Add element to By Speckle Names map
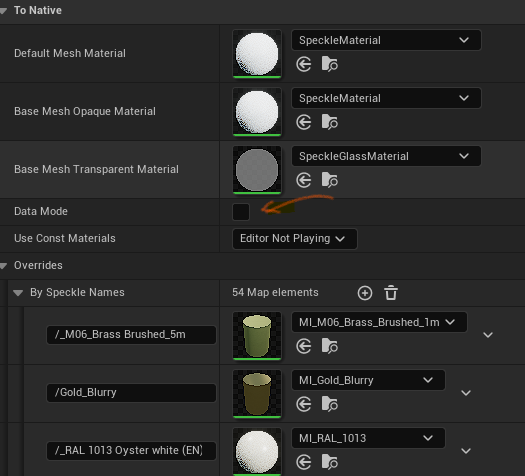The image size is (525, 476). coord(365,293)
